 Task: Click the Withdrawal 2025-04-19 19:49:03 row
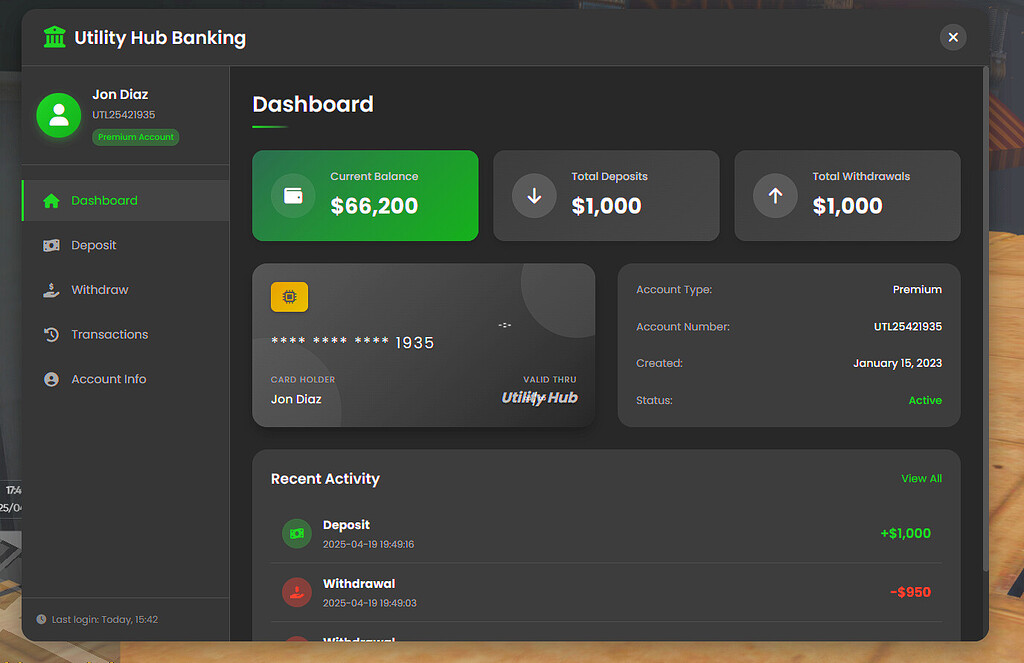pyautogui.click(x=606, y=592)
